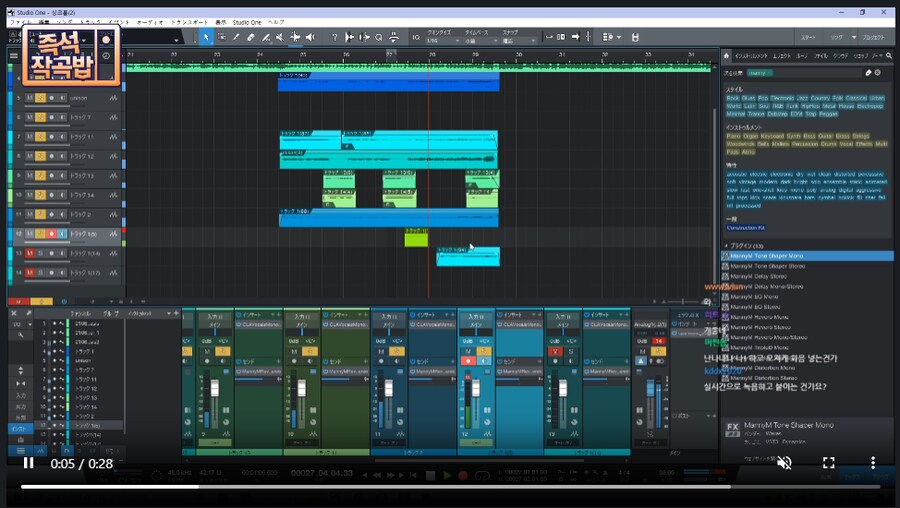Toggle solo on トラック 11
This screenshot has height=508, width=900.
[x=40, y=137]
